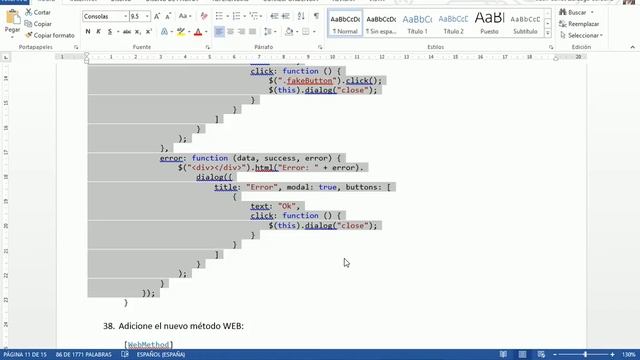The height and width of the screenshot is (360, 640).
Task: Apply yellow text highlight color
Action: click(x=181, y=31)
